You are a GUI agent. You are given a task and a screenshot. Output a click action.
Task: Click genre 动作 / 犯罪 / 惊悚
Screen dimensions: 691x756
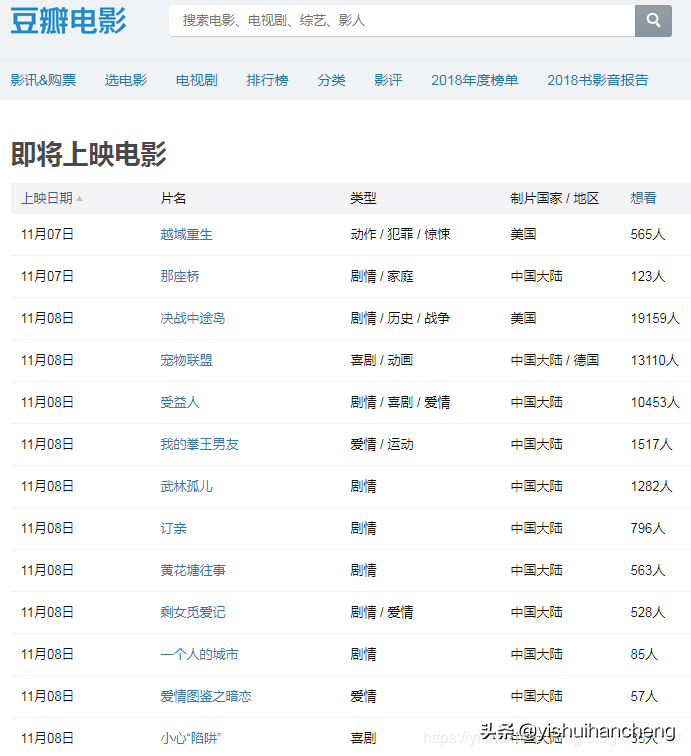pos(400,234)
